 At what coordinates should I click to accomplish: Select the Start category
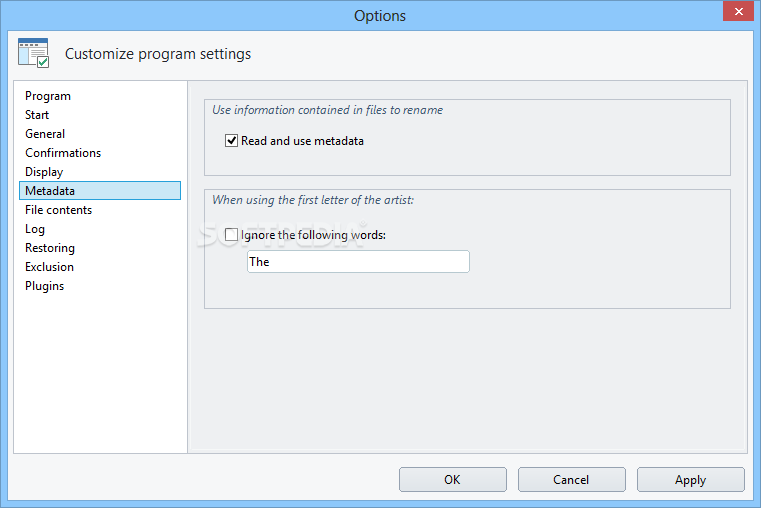pyautogui.click(x=37, y=115)
